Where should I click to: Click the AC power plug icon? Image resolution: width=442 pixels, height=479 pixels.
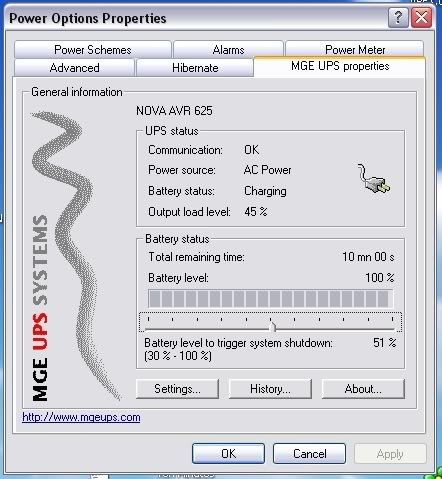click(374, 179)
